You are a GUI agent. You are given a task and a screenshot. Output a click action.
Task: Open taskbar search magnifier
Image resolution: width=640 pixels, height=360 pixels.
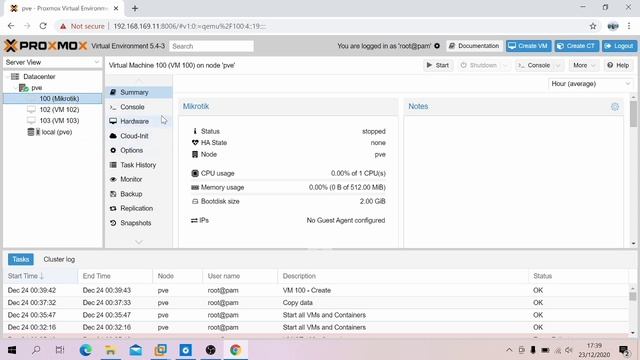(36, 350)
